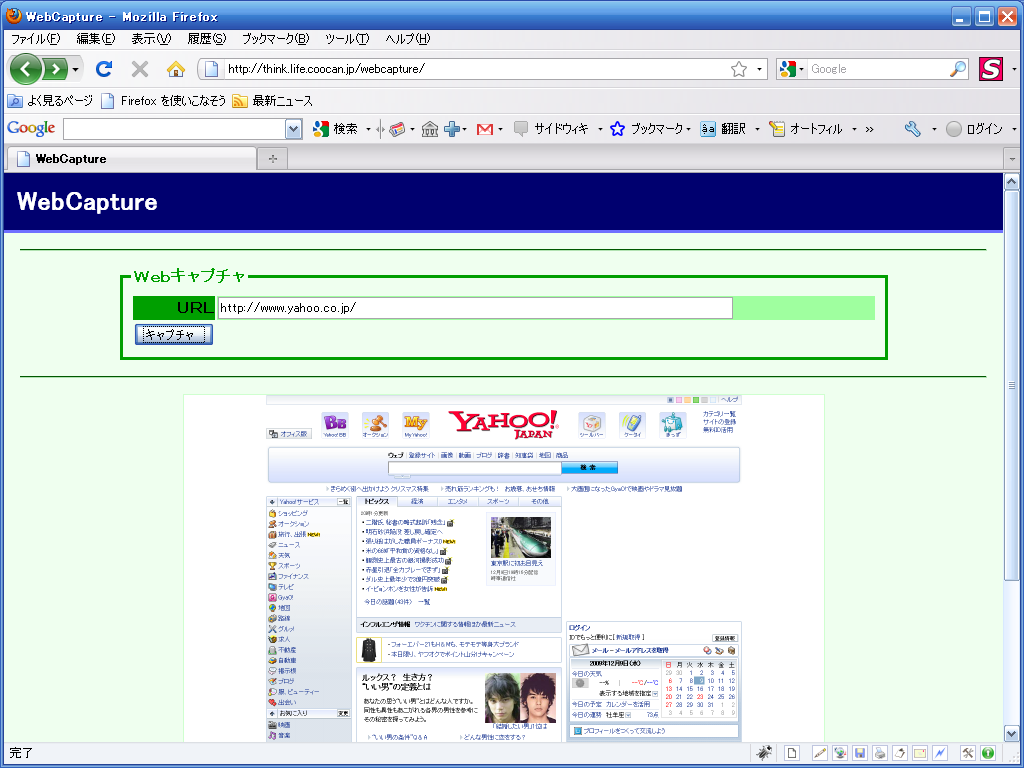Click the globe icon in status bar

coord(840,753)
